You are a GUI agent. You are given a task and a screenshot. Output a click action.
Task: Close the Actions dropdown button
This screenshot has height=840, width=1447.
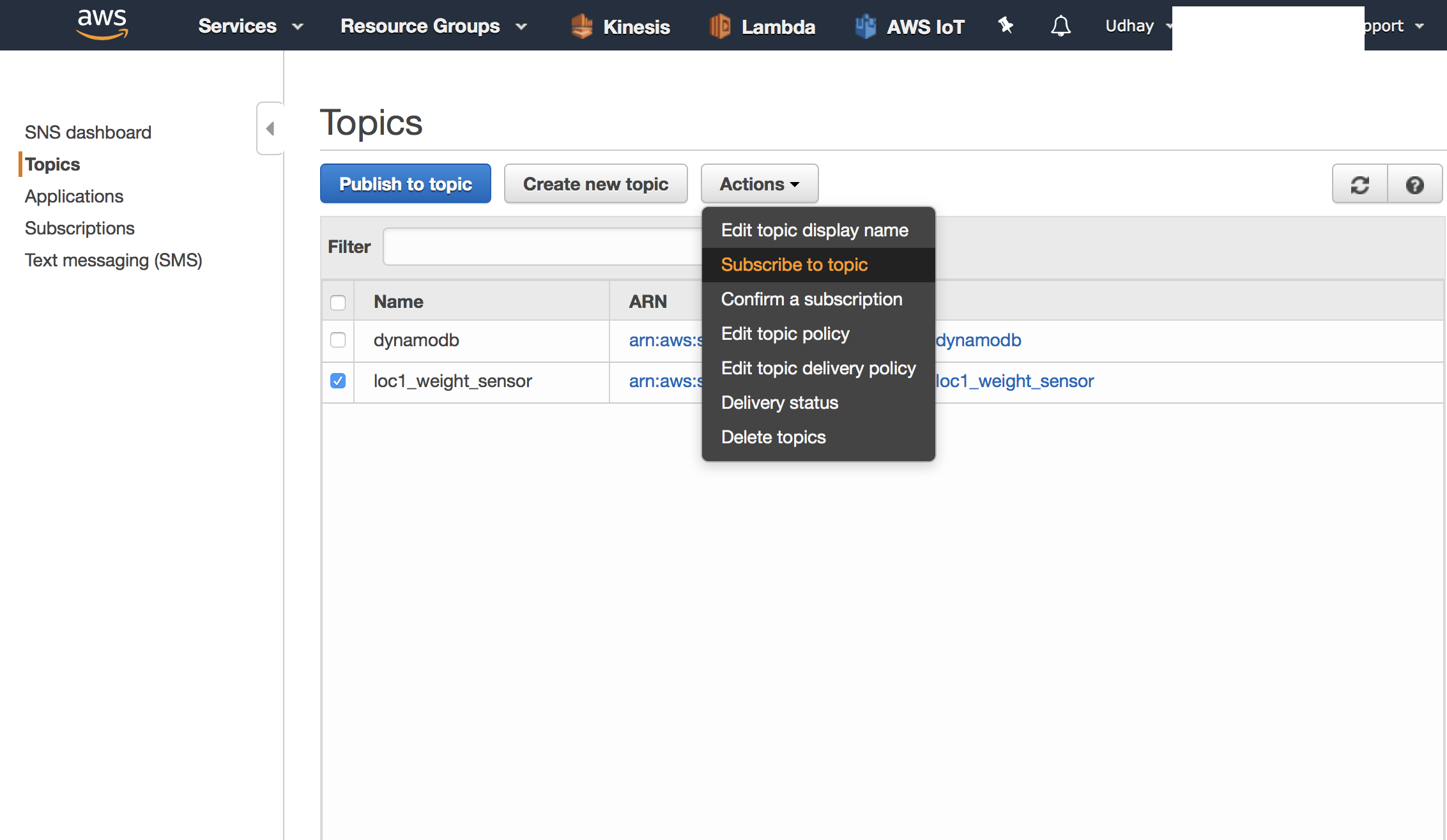pos(759,184)
